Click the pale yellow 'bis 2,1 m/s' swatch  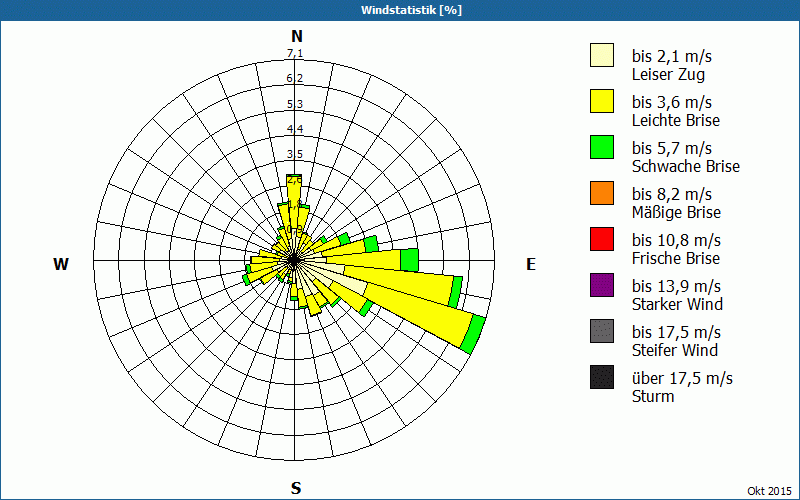(602, 55)
